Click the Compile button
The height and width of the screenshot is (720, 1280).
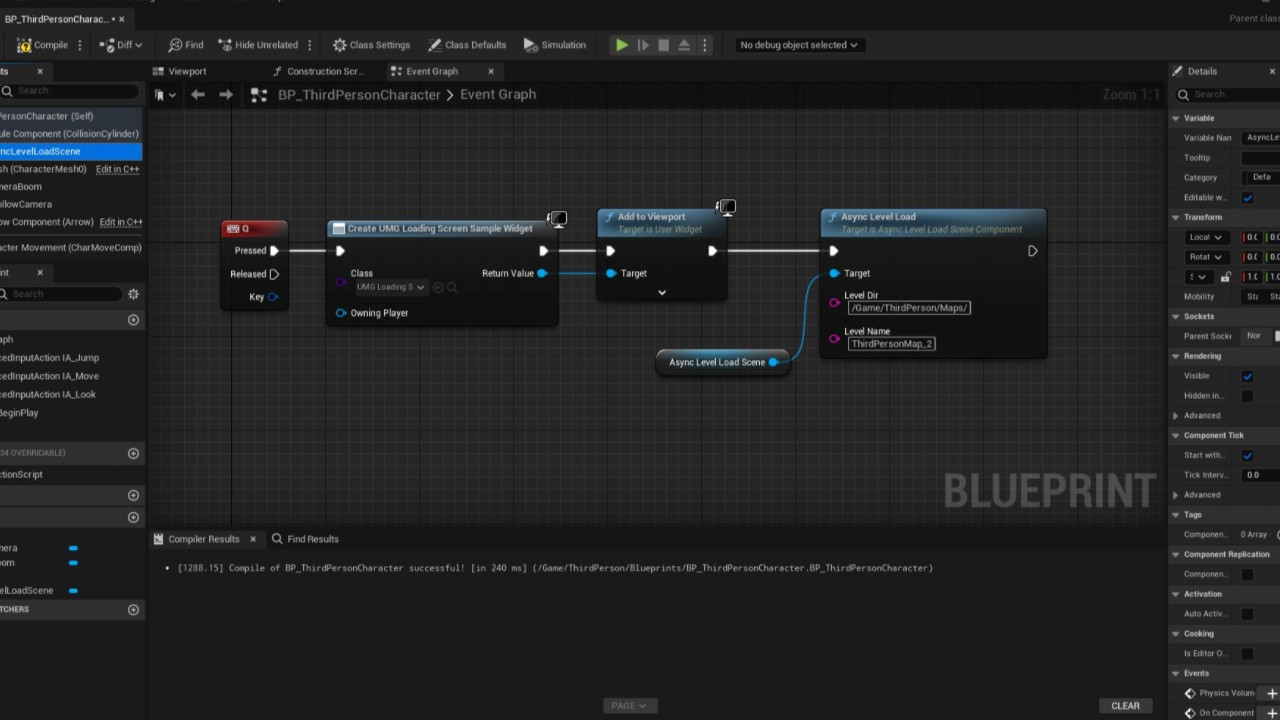43,45
